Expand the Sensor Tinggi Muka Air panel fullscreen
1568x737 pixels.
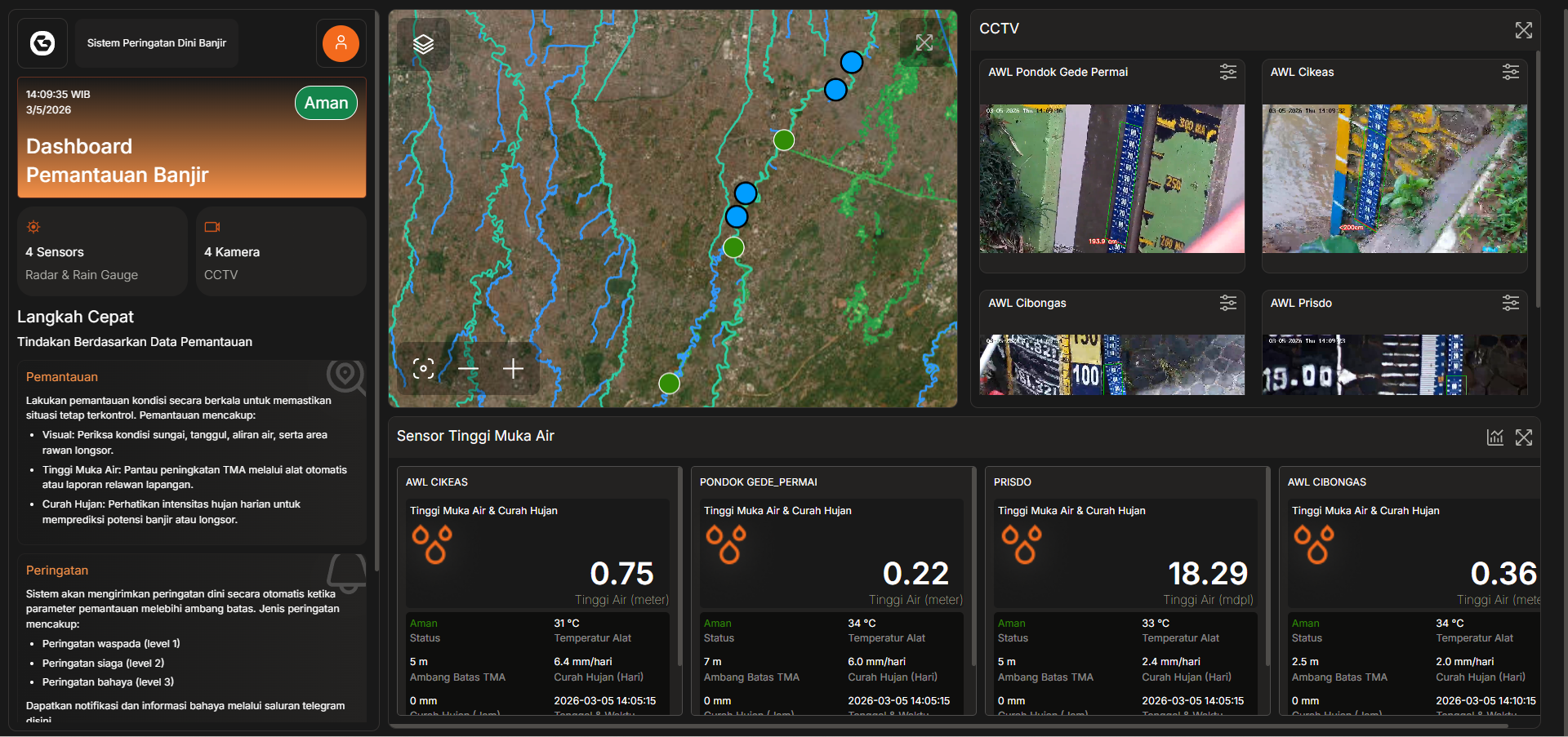click(x=1524, y=437)
